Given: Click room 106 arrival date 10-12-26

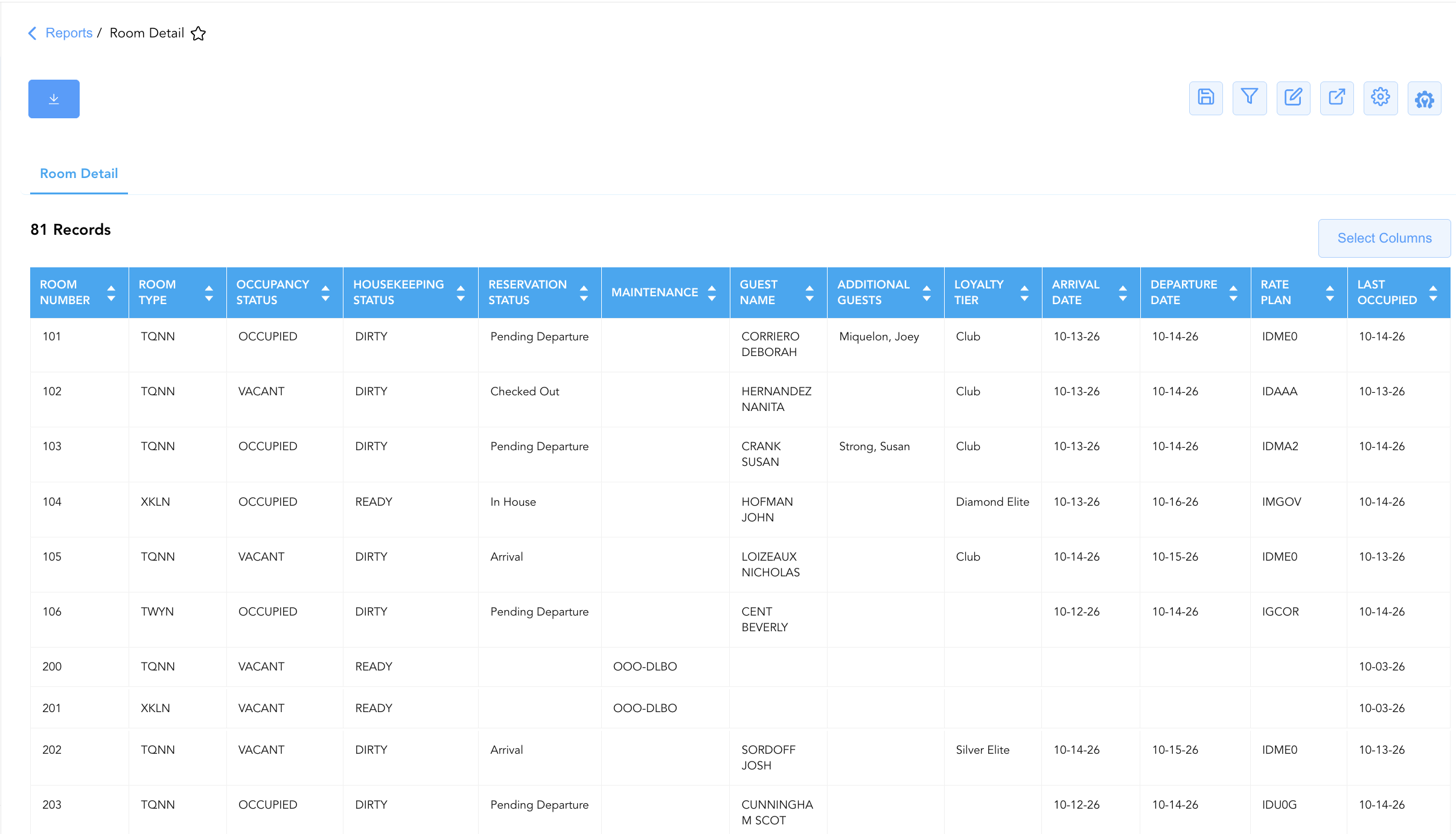Looking at the screenshot, I should (x=1076, y=612).
